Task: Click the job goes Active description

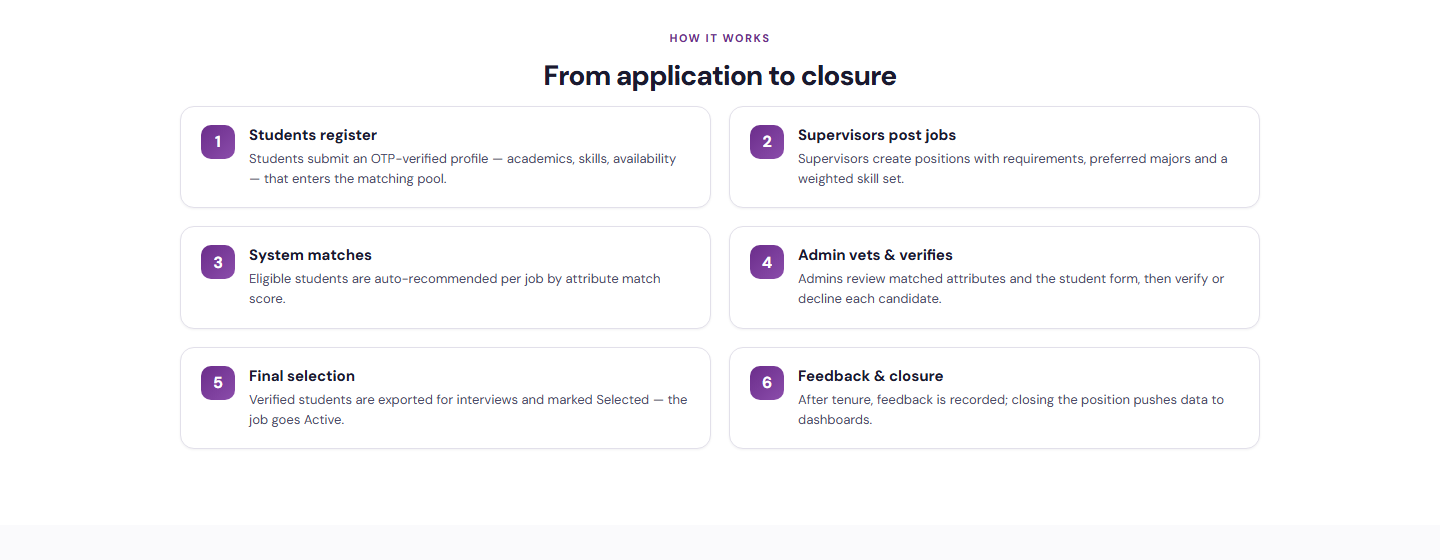Action: [468, 410]
